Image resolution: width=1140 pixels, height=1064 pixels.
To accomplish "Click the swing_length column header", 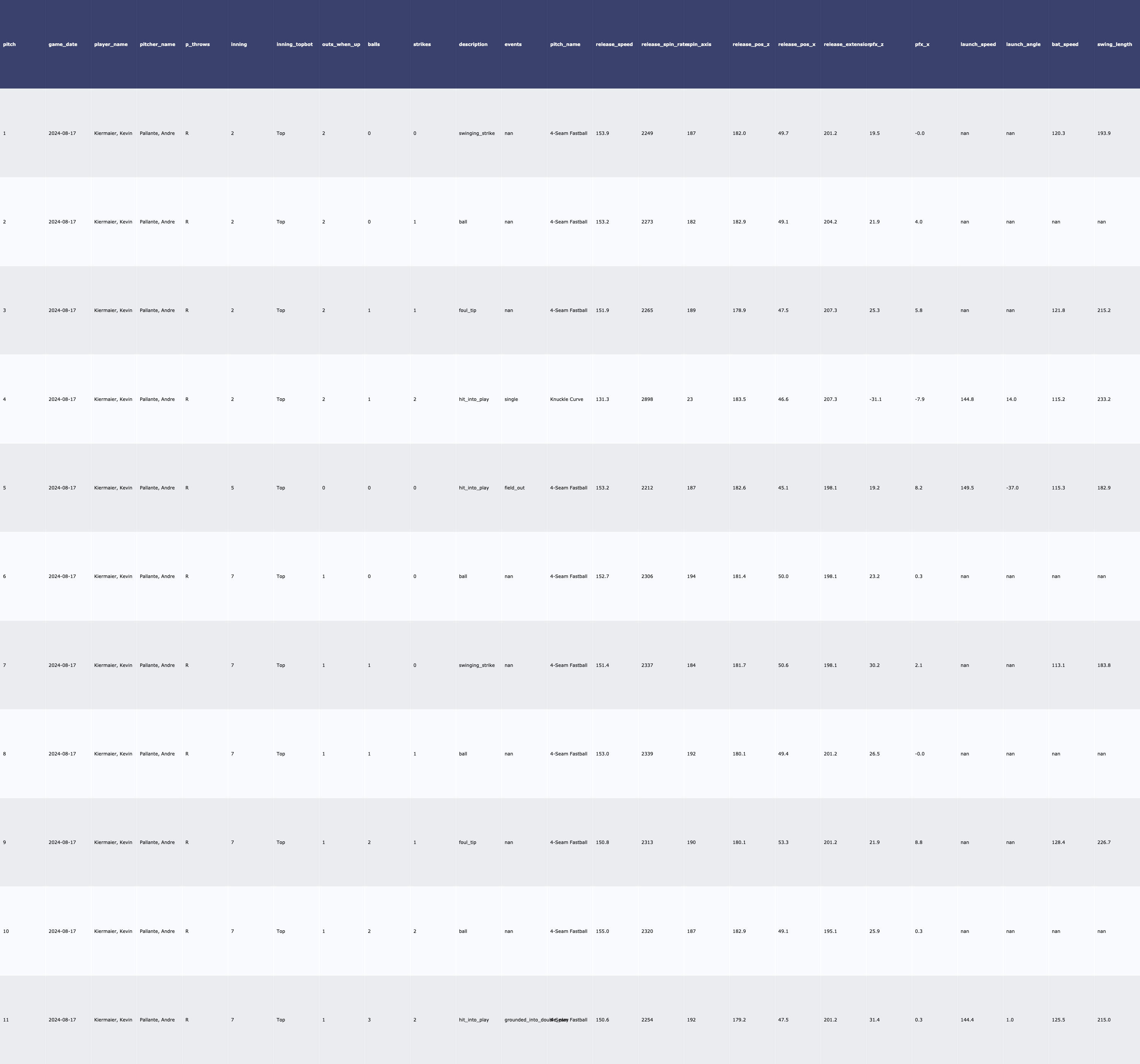I will (x=1114, y=44).
